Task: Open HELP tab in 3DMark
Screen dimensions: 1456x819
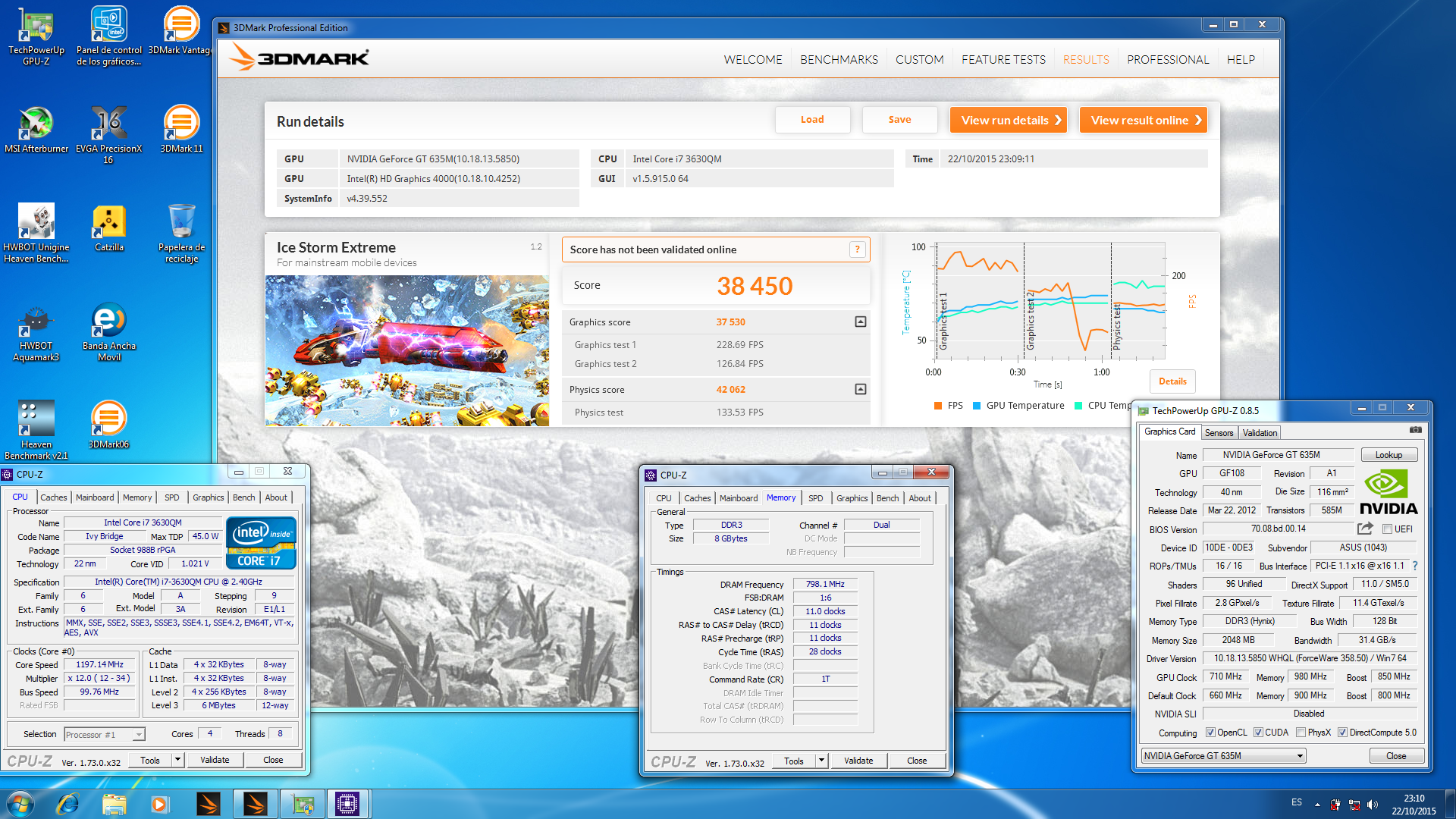Action: tap(1241, 59)
